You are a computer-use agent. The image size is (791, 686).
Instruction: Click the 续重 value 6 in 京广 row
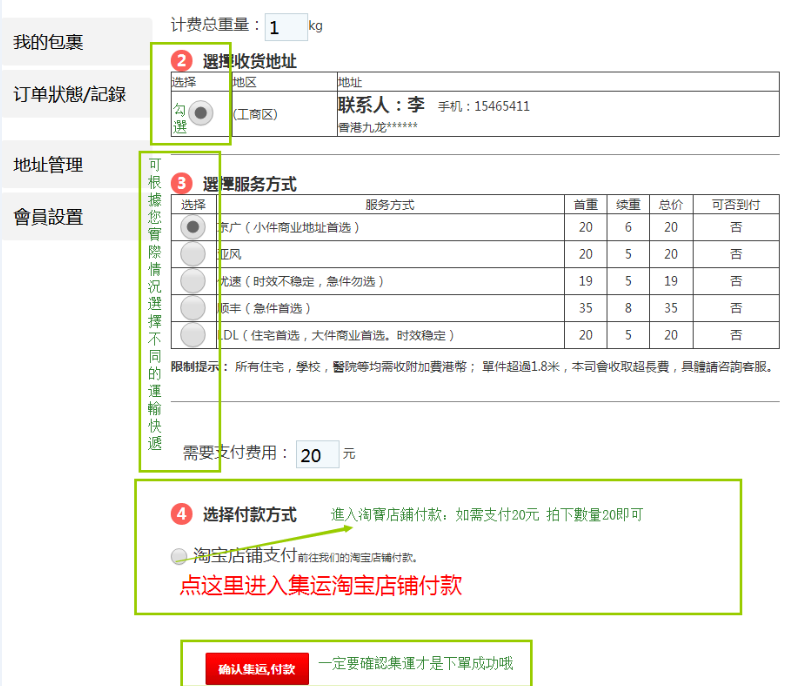click(628, 227)
